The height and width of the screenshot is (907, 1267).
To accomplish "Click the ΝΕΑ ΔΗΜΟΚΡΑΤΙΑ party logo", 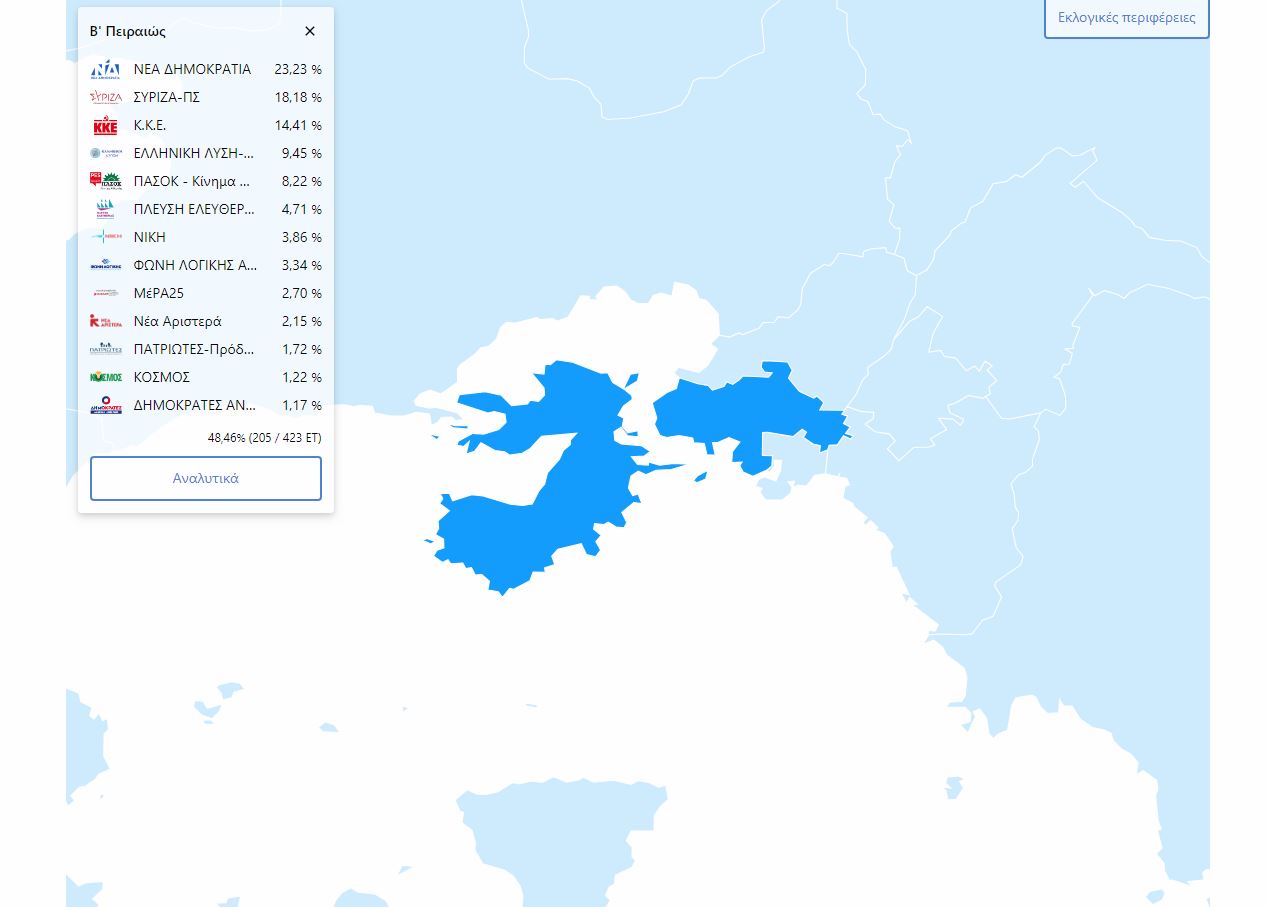I will coord(106,69).
